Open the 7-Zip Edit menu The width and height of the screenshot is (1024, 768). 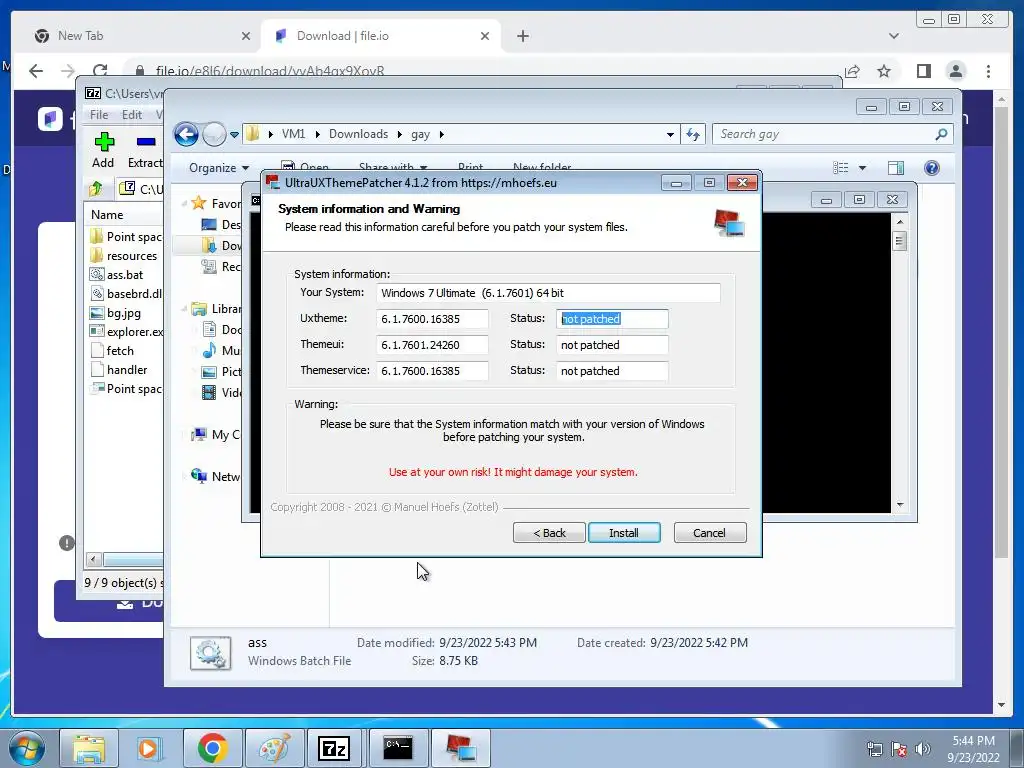[x=131, y=114]
